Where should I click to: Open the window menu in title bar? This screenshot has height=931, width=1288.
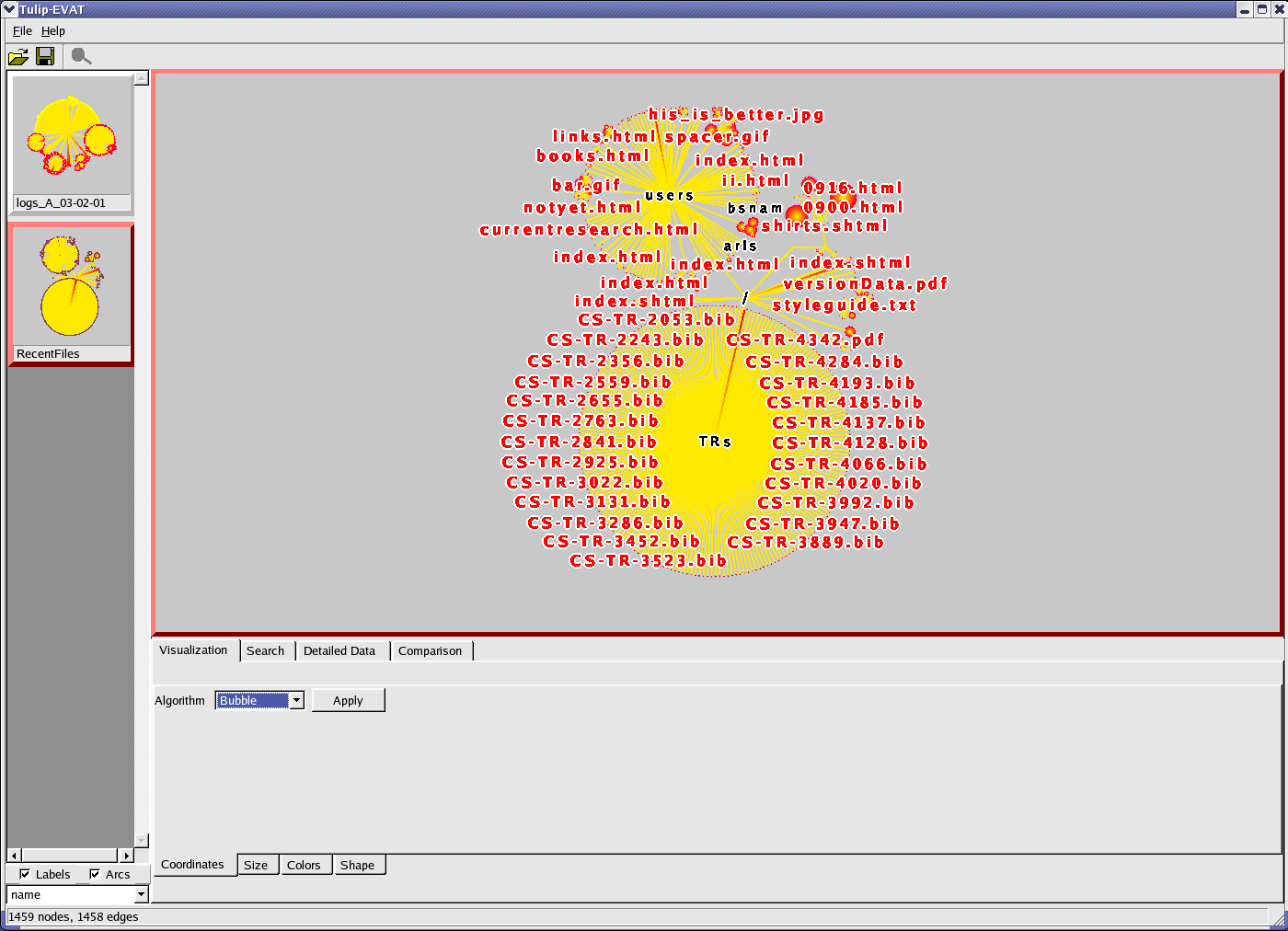tap(9, 9)
